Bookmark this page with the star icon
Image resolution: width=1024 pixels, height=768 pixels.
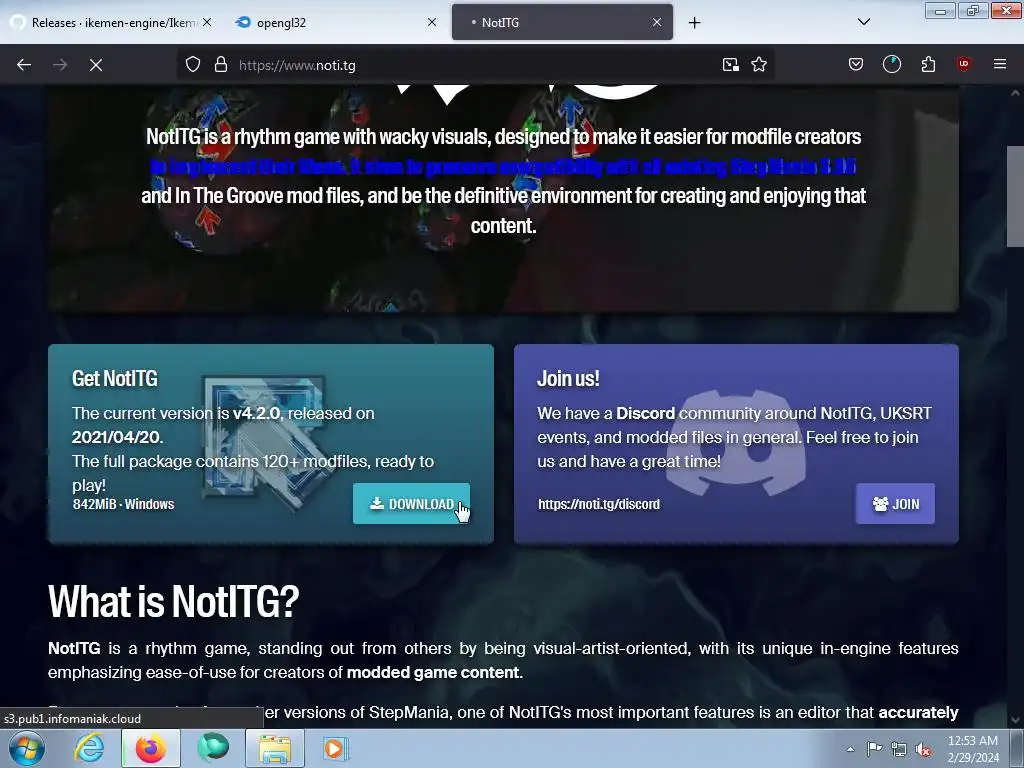pos(759,65)
